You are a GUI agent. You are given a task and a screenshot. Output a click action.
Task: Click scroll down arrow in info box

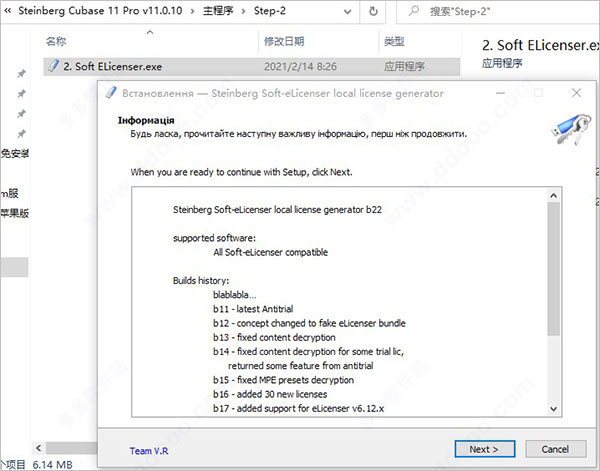pyautogui.click(x=554, y=411)
